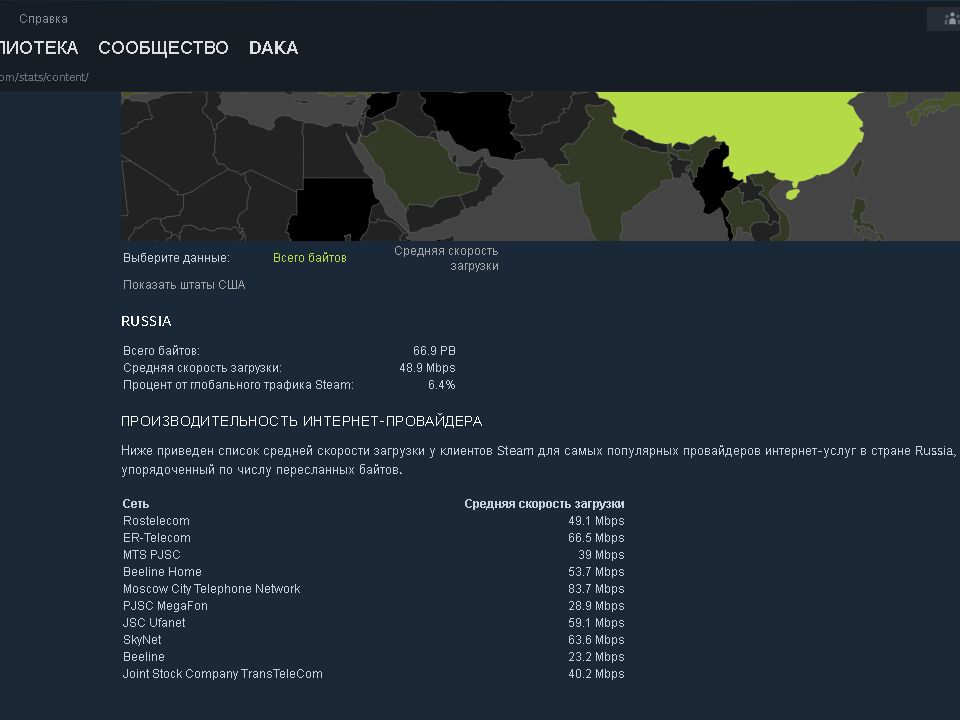Screen dimensions: 960x720
Task: Go to the СООБЩЕСТВО section
Action: (x=163, y=48)
